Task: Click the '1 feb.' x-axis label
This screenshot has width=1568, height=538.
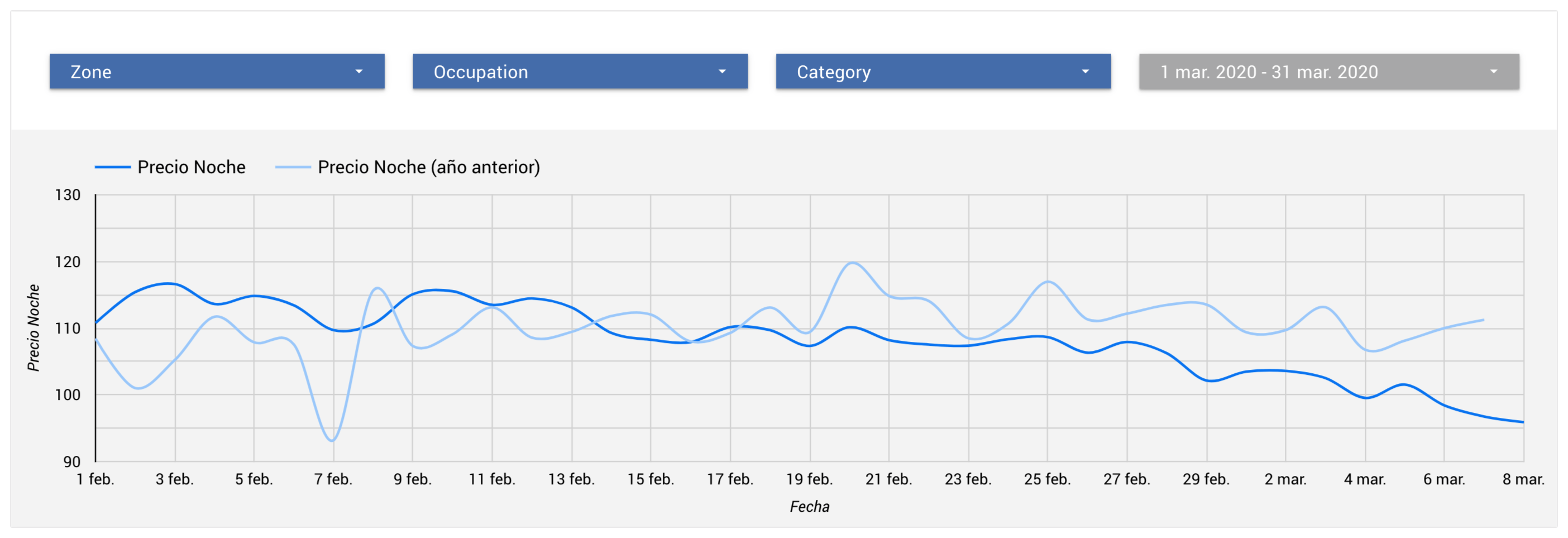Action: 95,479
